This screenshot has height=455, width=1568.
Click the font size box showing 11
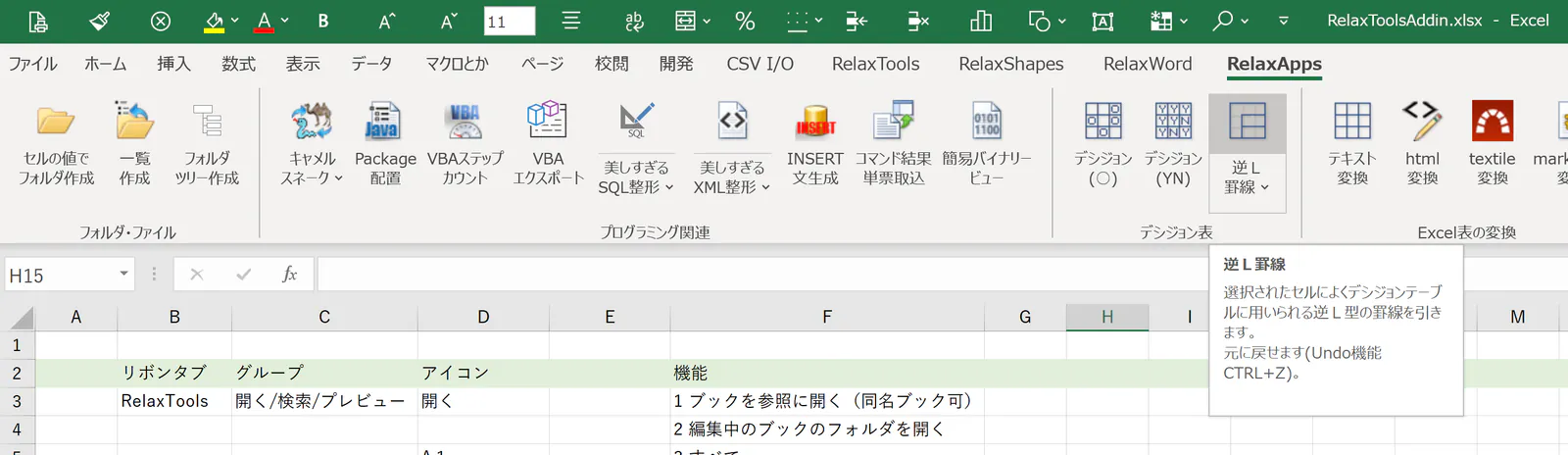[x=510, y=21]
